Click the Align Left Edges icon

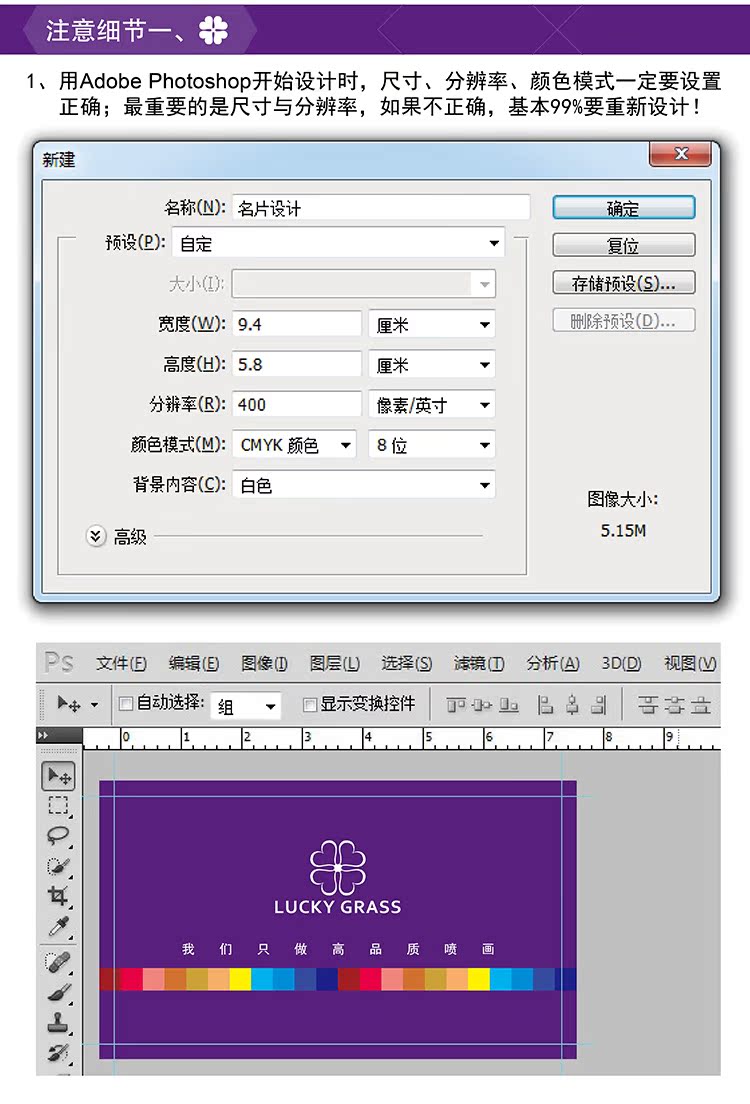(545, 705)
